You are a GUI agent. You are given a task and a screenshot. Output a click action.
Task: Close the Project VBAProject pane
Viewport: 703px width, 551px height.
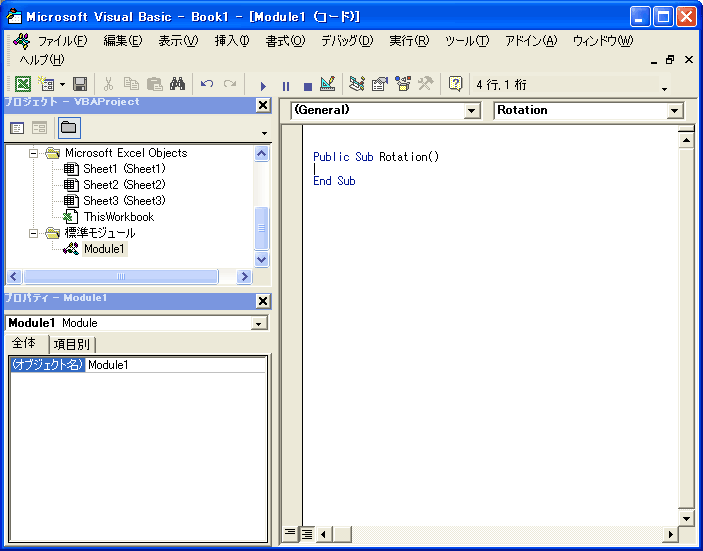click(x=263, y=105)
